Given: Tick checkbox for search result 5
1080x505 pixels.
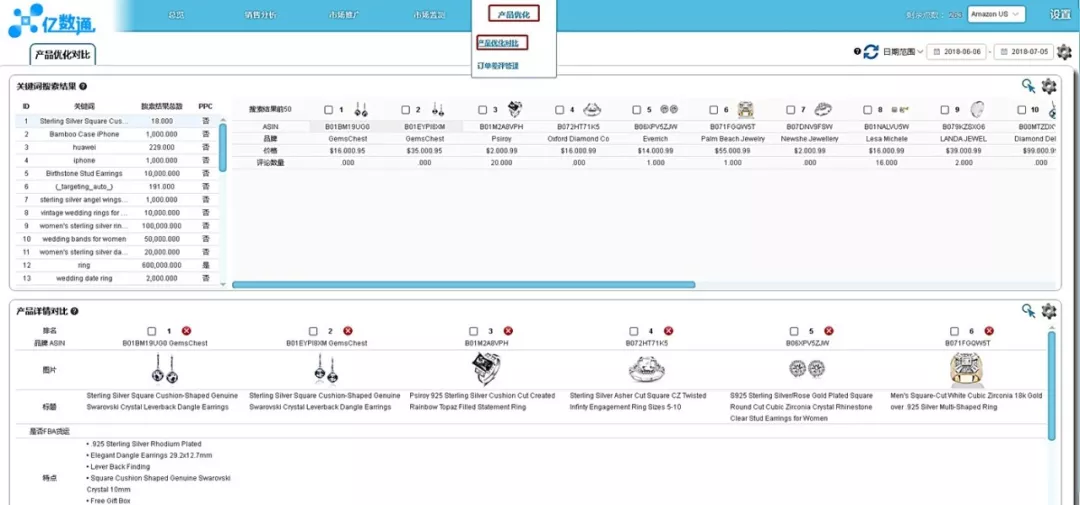Looking at the screenshot, I should pos(637,110).
